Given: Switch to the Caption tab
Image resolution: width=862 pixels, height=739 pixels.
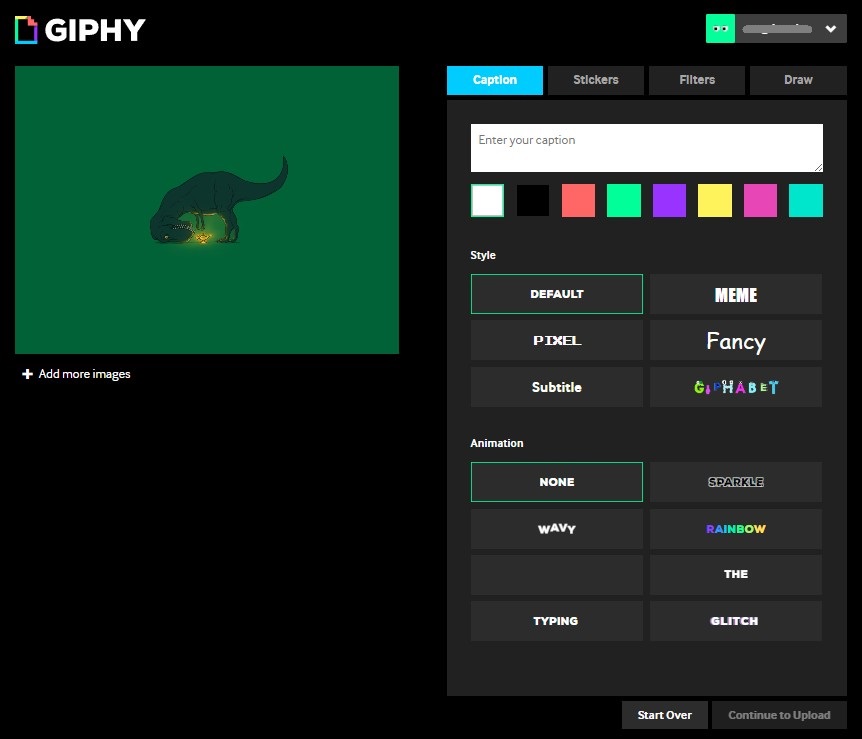Looking at the screenshot, I should (495, 80).
